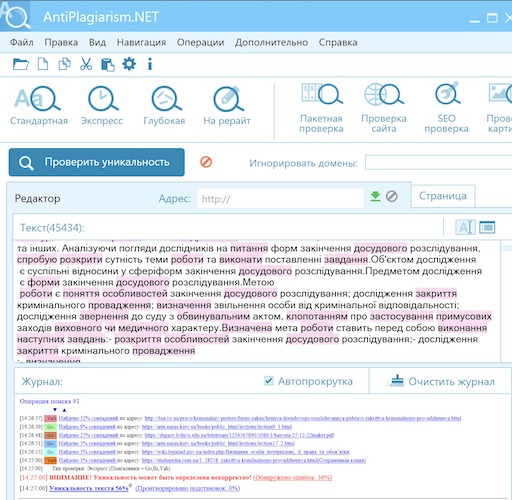Click the down arrow navigation in journal
The width and height of the screenshot is (512, 500).
(55, 410)
